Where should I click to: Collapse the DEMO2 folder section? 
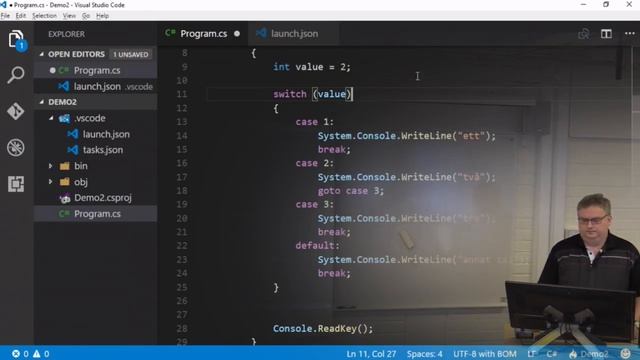click(x=42, y=102)
